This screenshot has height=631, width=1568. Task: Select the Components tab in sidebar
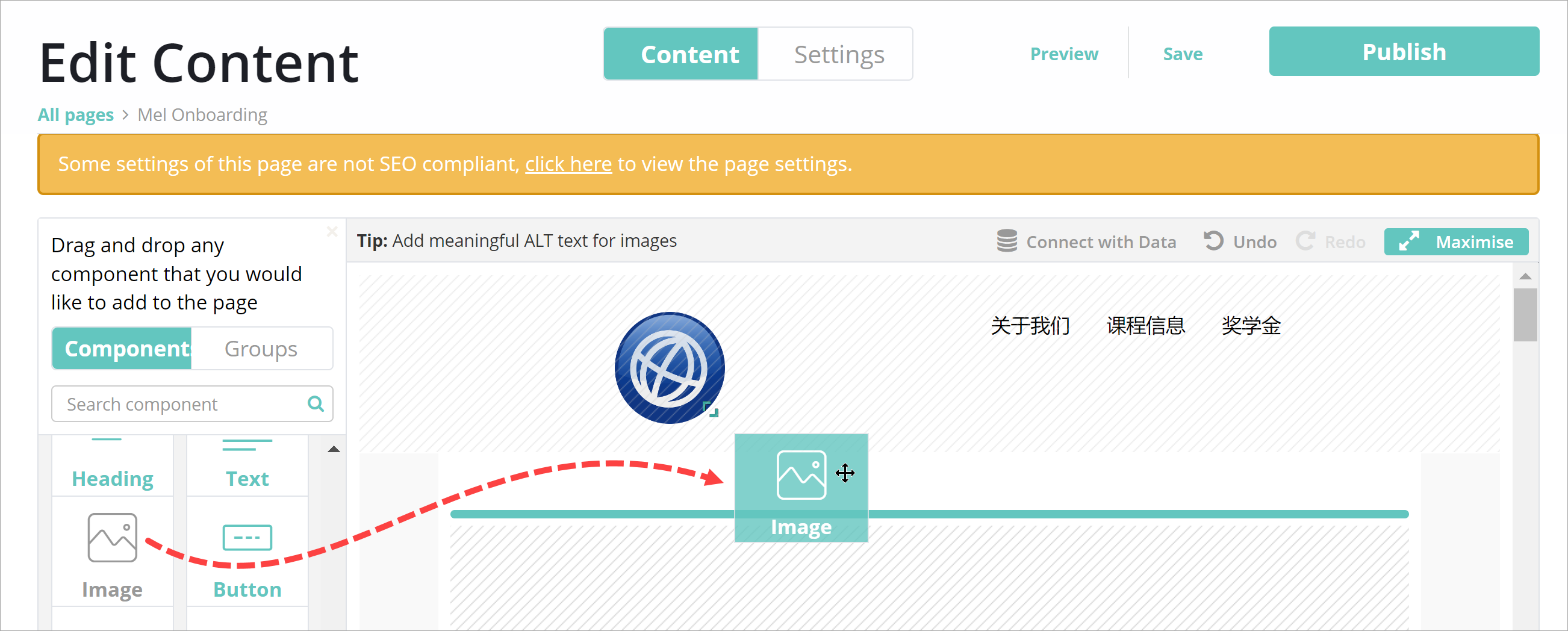click(122, 349)
